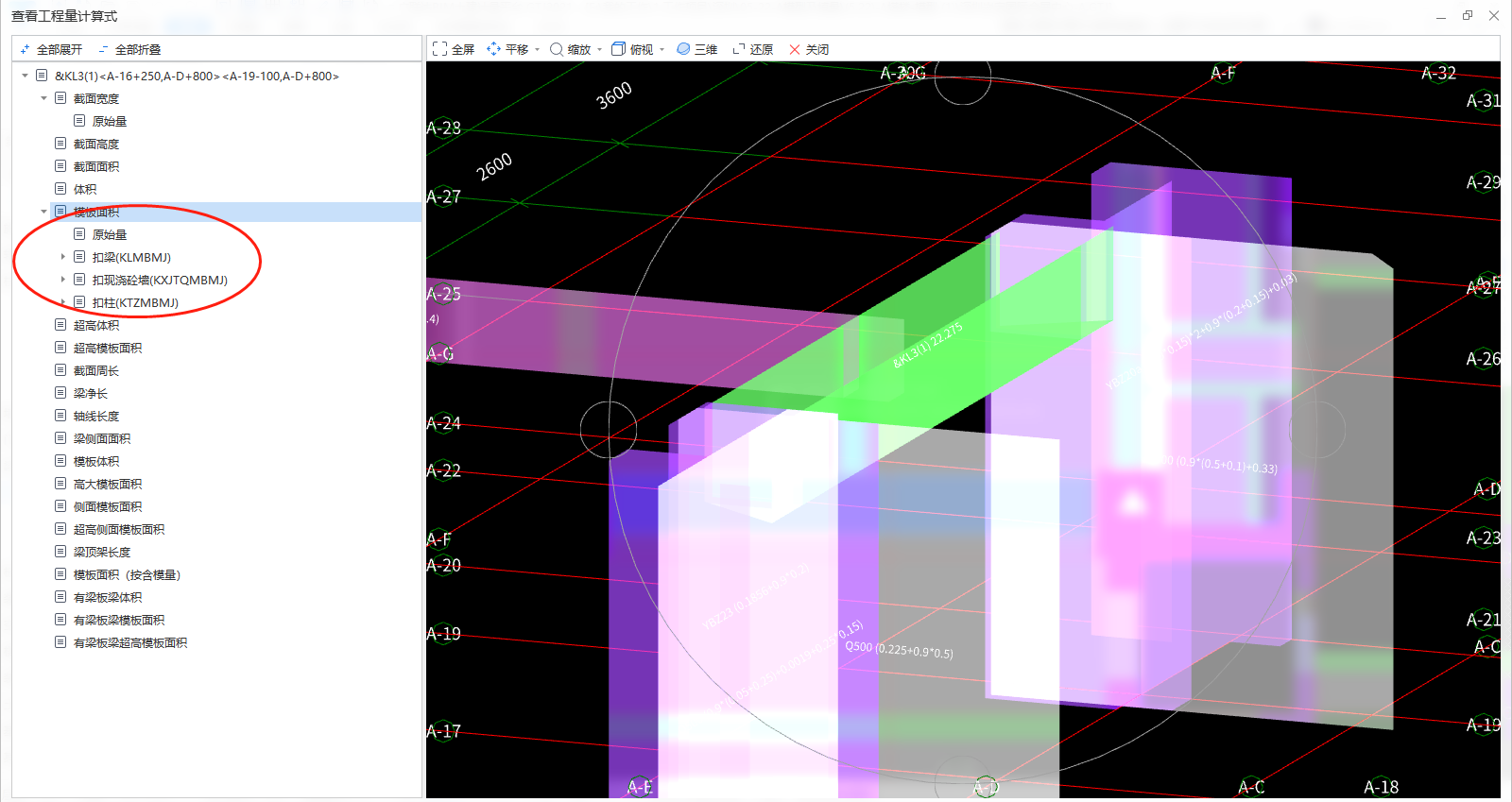This screenshot has height=802, width=1512.
Task: Select the 缩放 zoom tool icon
Action: point(557,49)
